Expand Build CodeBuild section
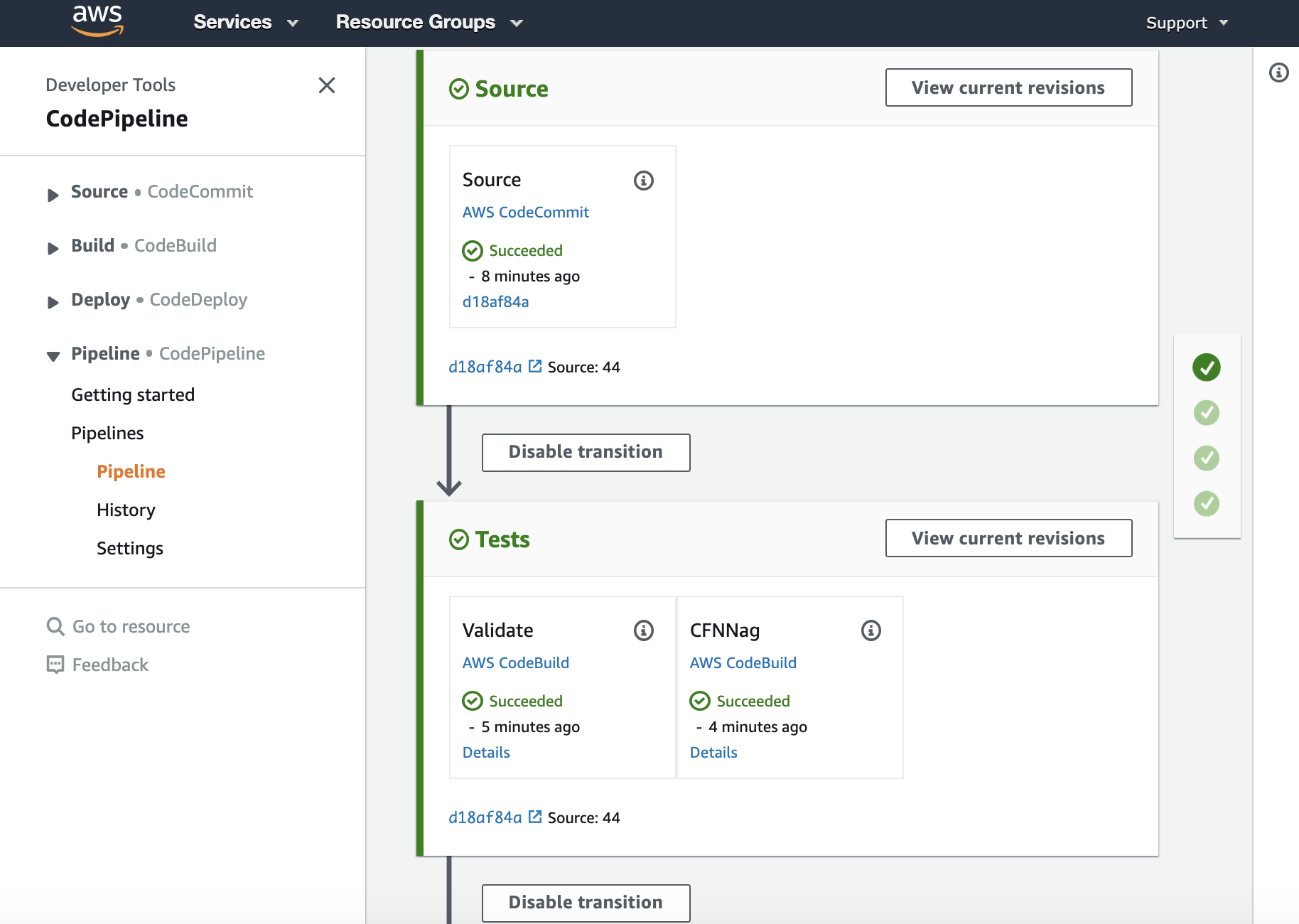This screenshot has height=924, width=1299. click(53, 248)
